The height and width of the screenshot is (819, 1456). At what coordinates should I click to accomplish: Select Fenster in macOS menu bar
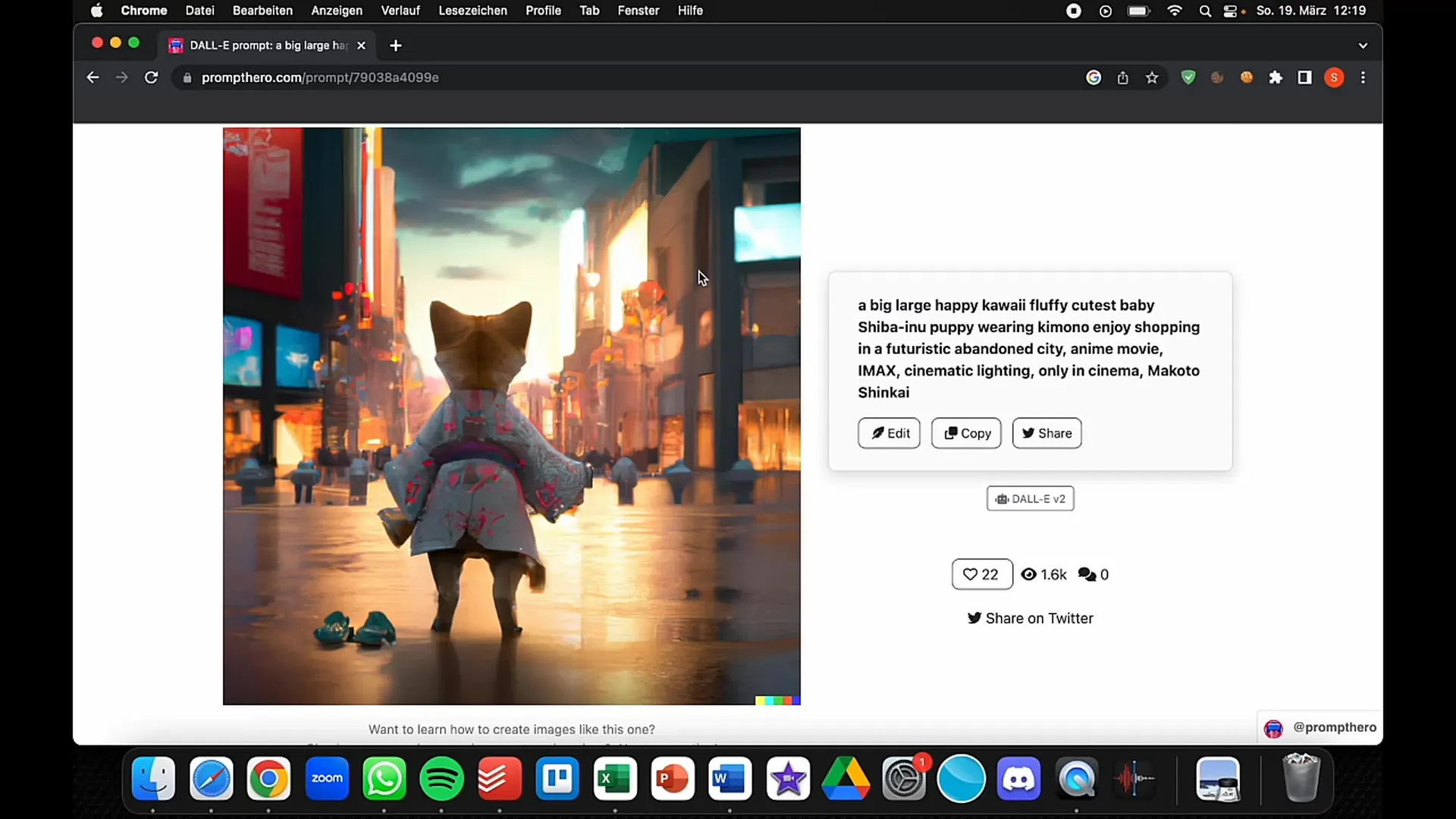[638, 11]
